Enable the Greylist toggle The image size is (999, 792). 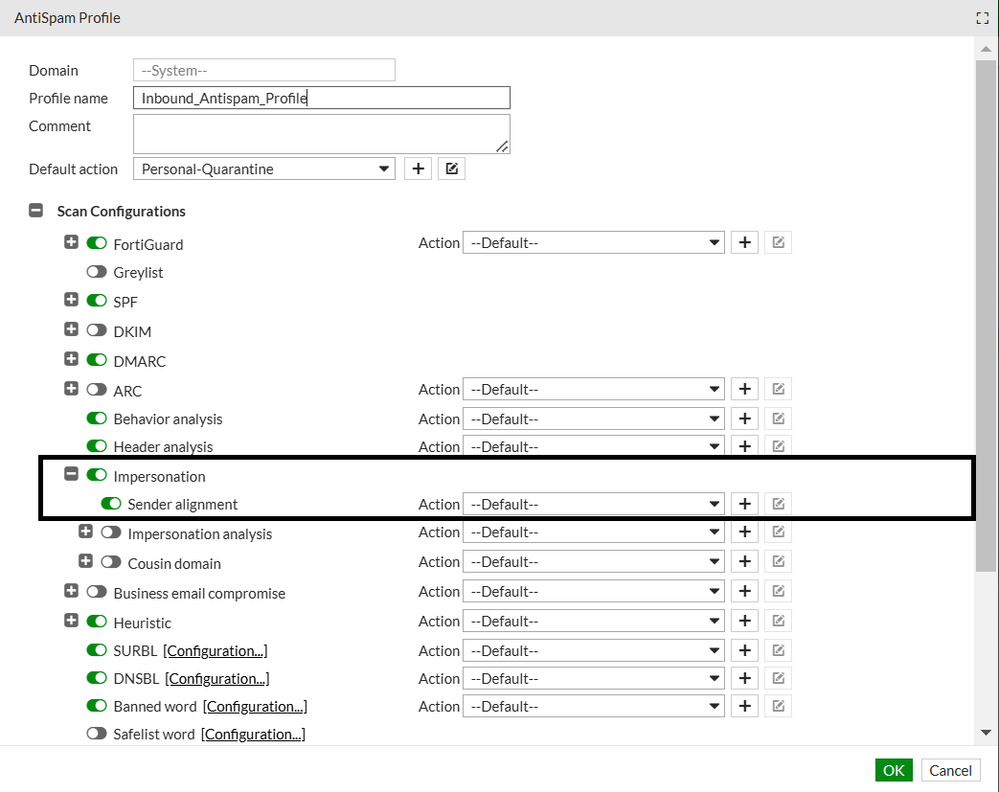click(x=97, y=272)
